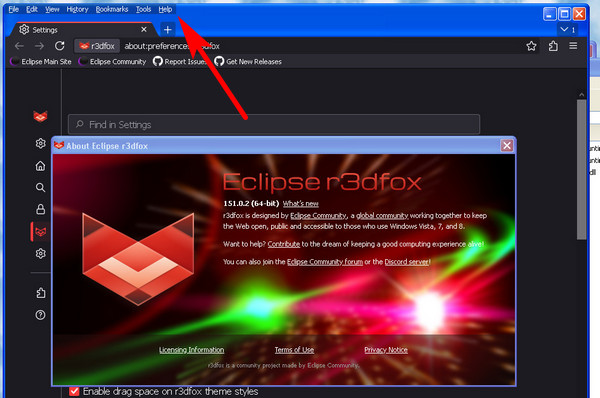Open the hamburger application menu
Viewport: 600px width, 398px height.
(573, 46)
